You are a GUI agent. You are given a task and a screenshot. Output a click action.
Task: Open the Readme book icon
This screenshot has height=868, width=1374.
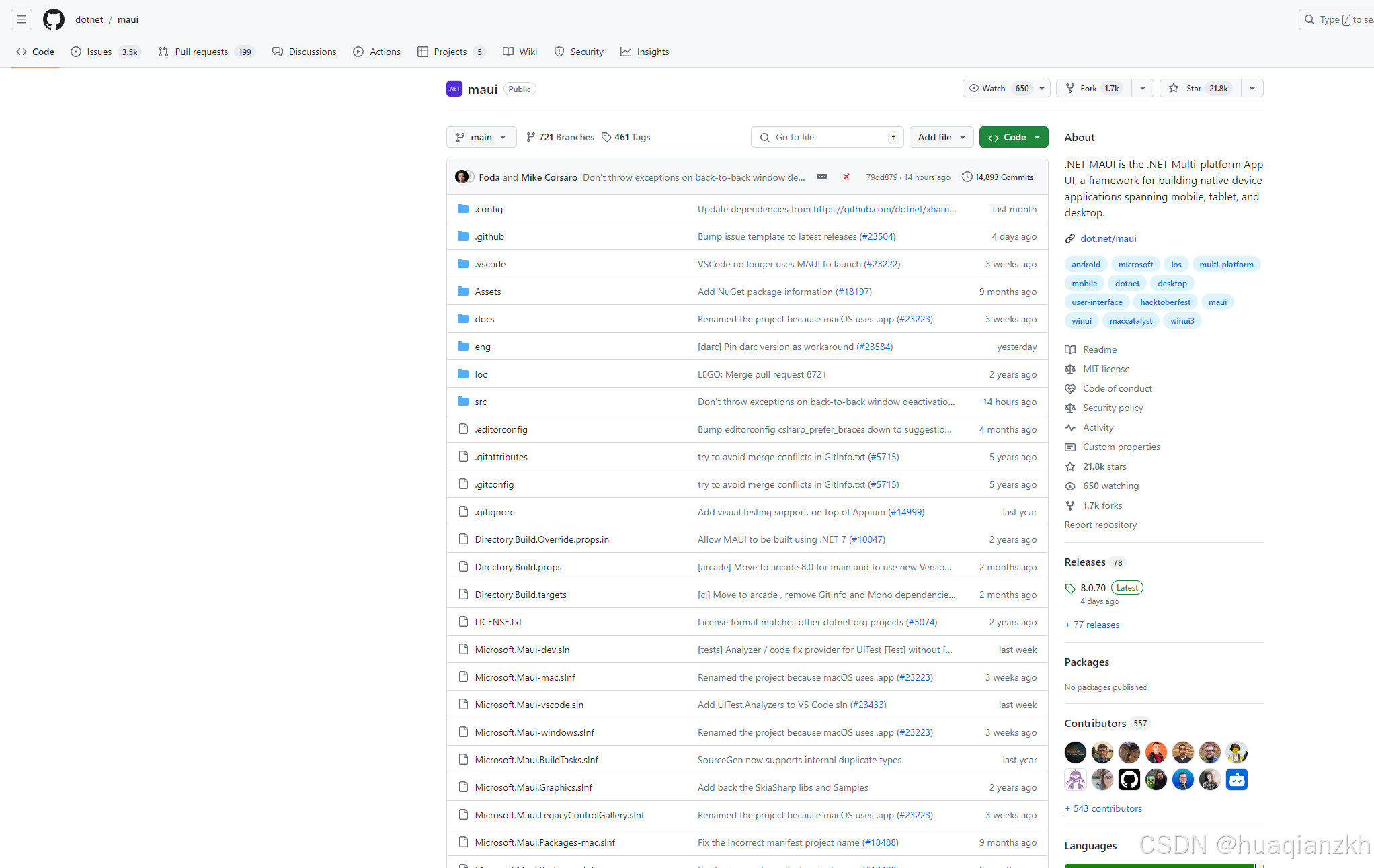(x=1070, y=349)
